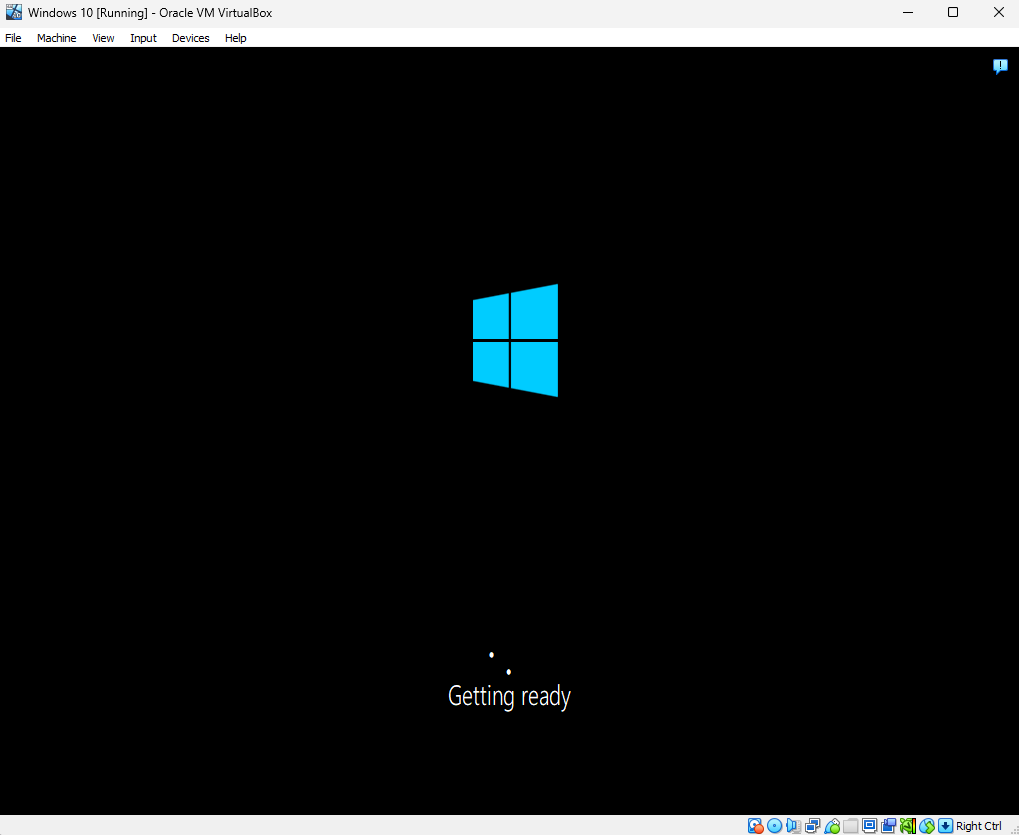
Task: Click the shared folders indicator
Action: click(850, 826)
